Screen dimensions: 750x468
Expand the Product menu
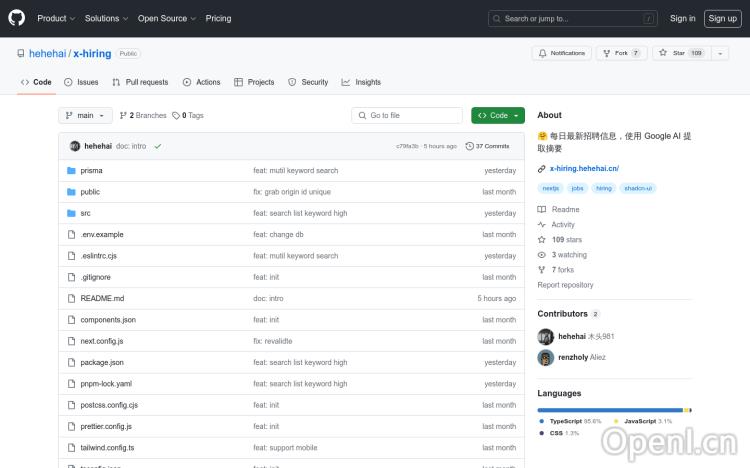coord(55,18)
